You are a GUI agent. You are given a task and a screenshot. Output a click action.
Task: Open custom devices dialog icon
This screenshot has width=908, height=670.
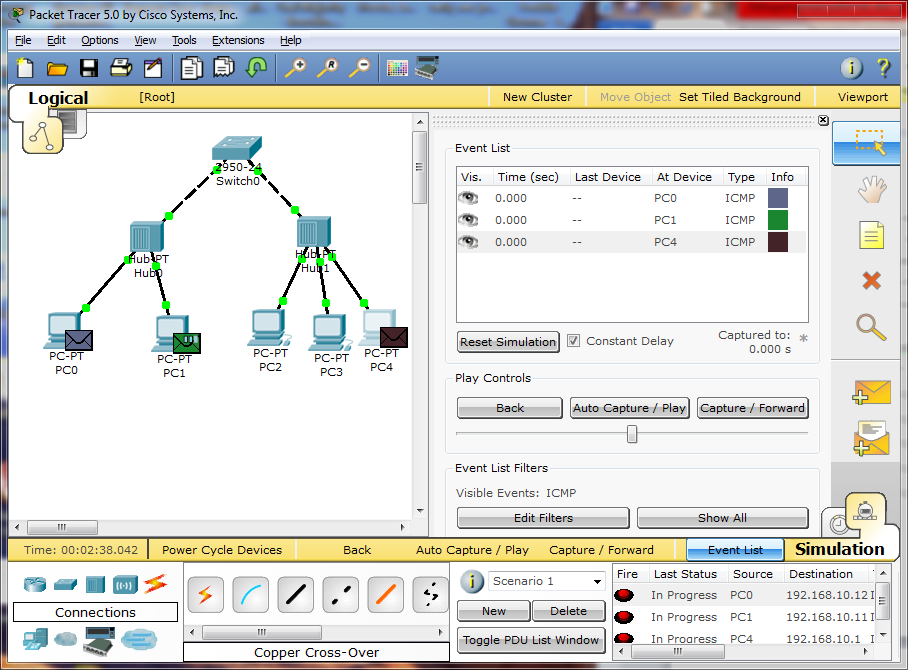coord(427,68)
